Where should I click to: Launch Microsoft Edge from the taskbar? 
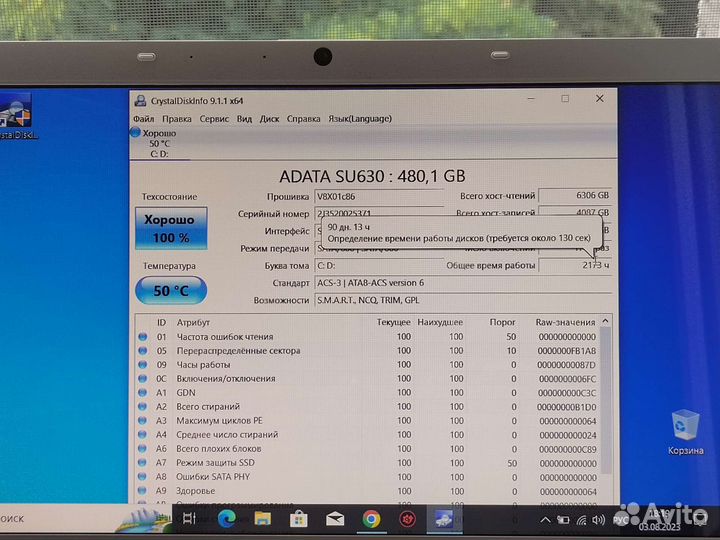click(x=226, y=519)
